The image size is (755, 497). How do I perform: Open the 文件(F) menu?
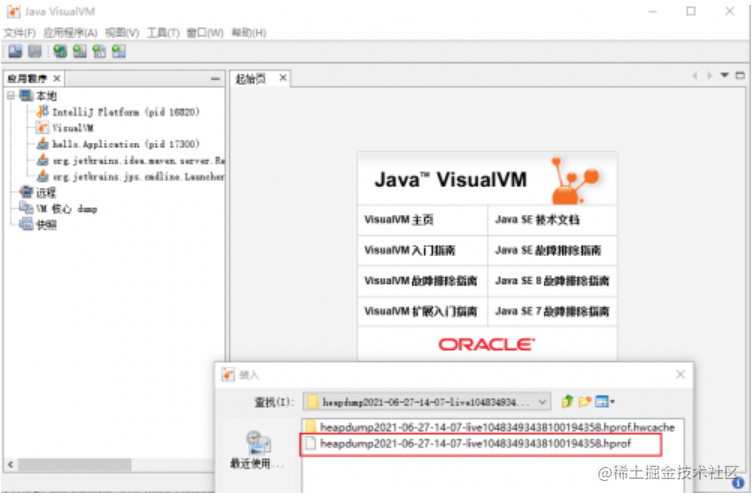pos(20,33)
